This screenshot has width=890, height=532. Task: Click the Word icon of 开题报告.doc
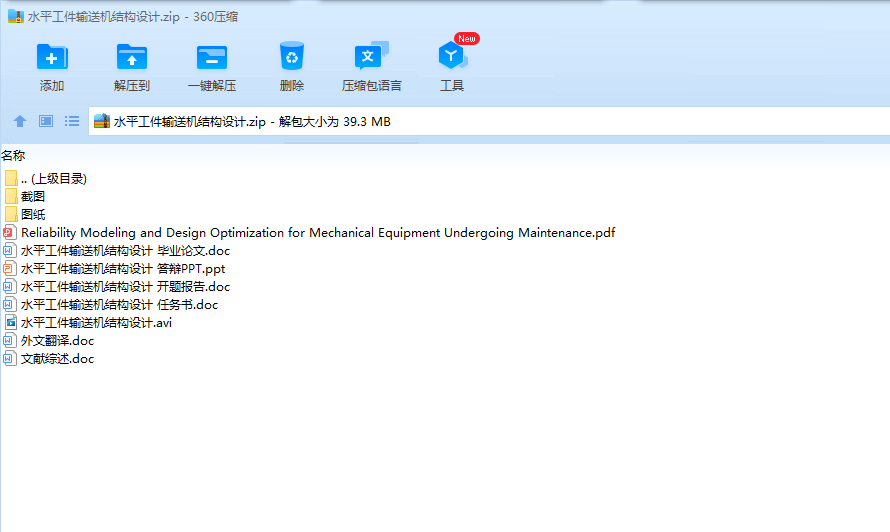click(x=10, y=287)
